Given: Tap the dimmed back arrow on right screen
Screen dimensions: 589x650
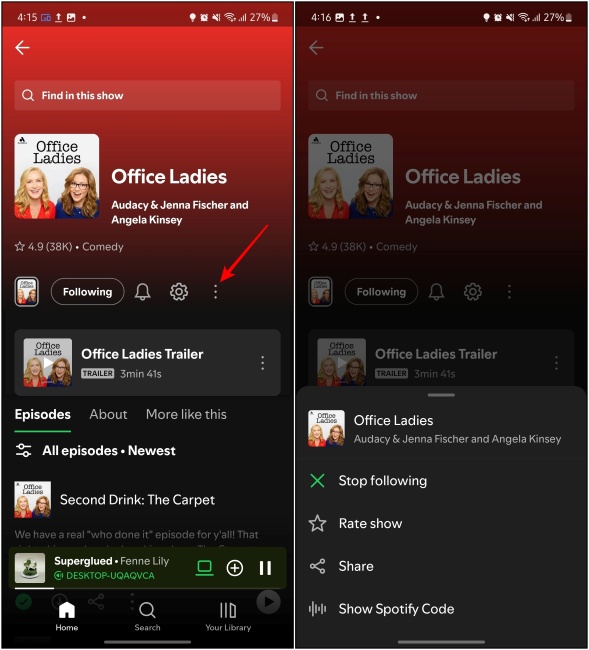Looking at the screenshot, I should pyautogui.click(x=316, y=48).
